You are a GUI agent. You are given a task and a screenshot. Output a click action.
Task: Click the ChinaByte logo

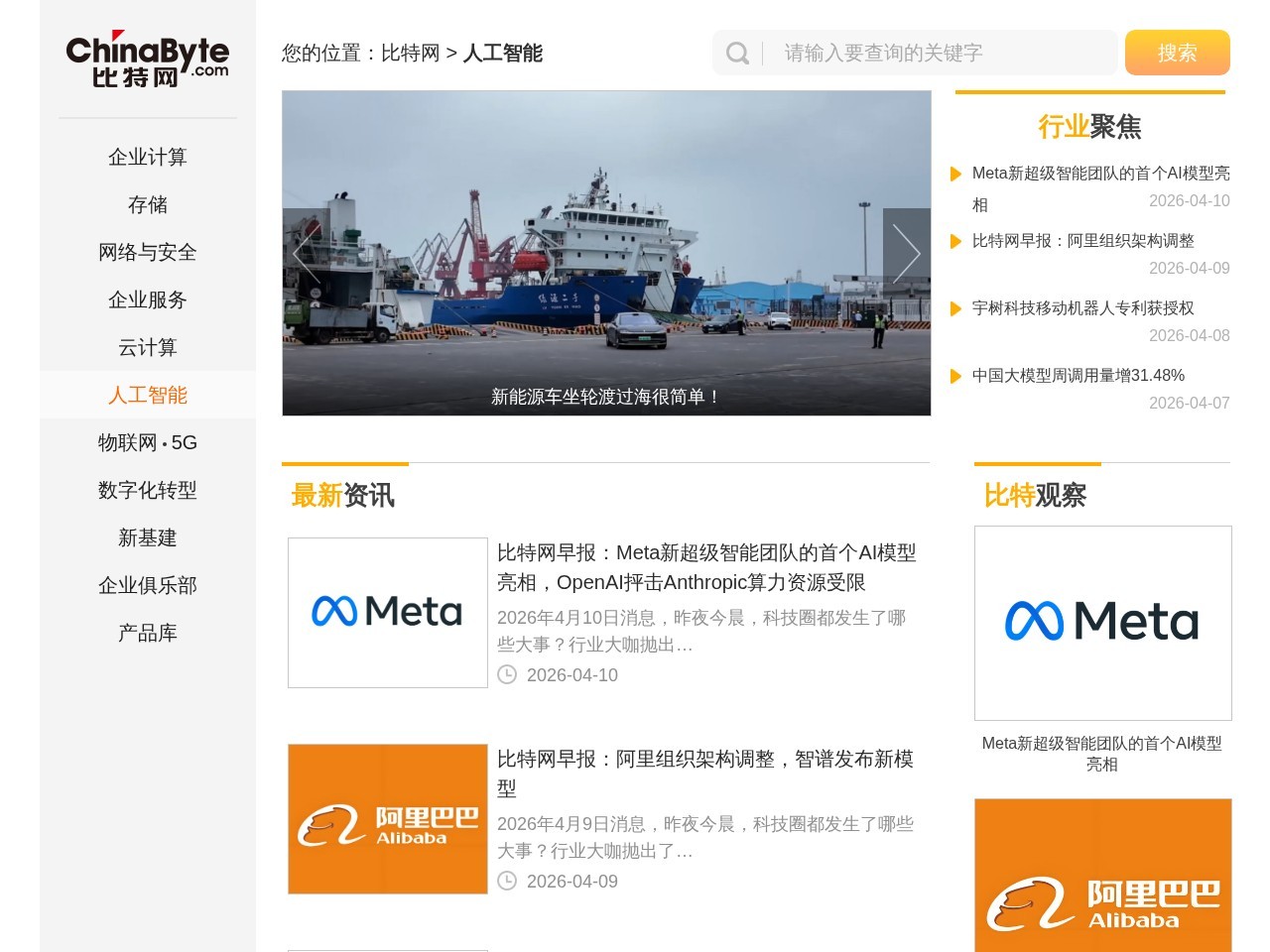147,59
